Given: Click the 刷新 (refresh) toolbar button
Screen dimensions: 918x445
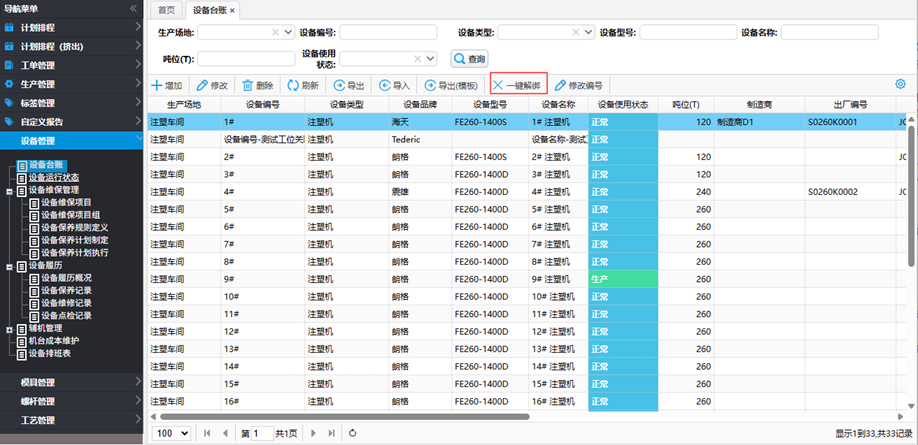Looking at the screenshot, I should coord(303,86).
